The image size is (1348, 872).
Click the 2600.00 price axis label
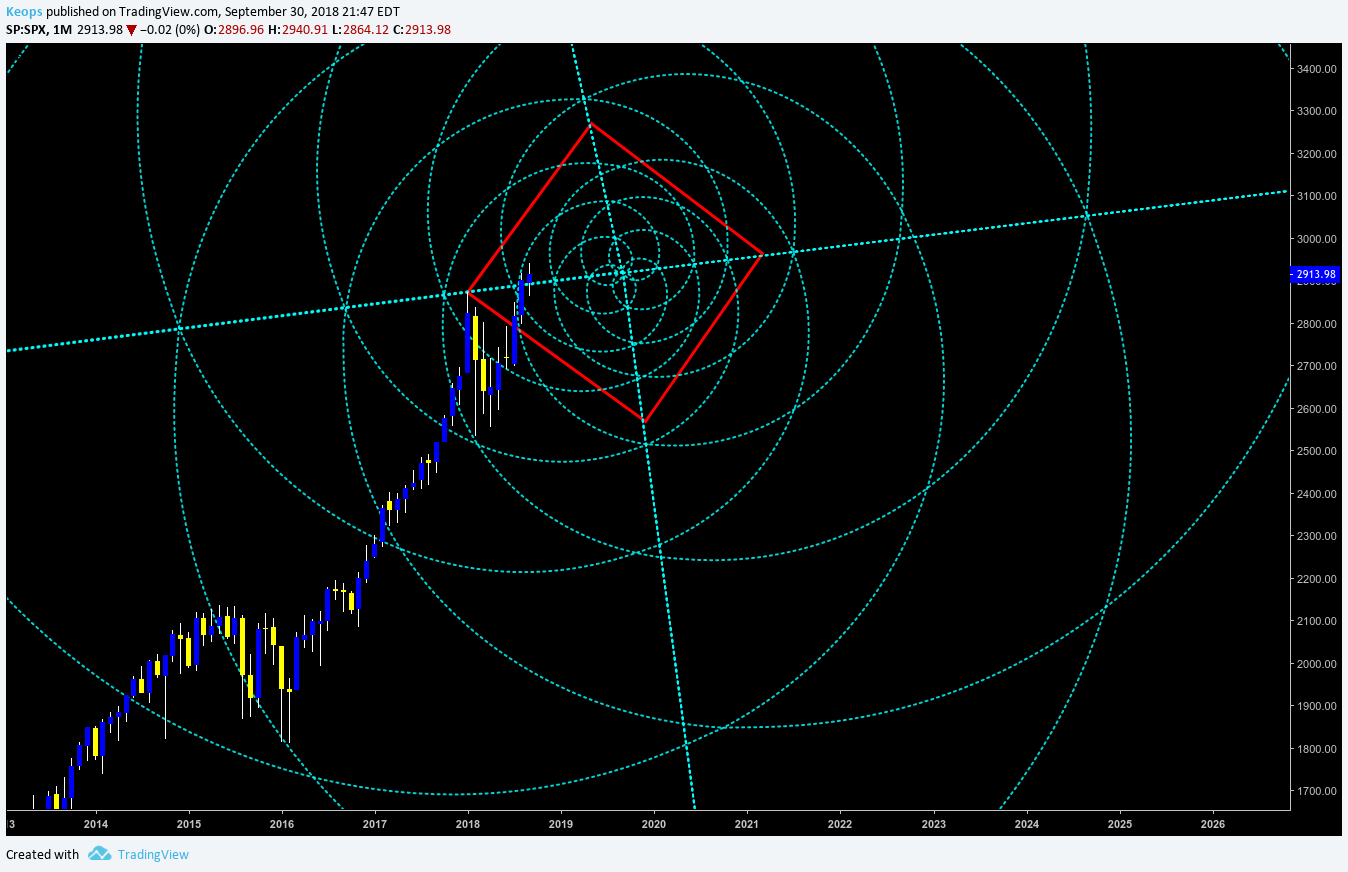coord(1317,409)
